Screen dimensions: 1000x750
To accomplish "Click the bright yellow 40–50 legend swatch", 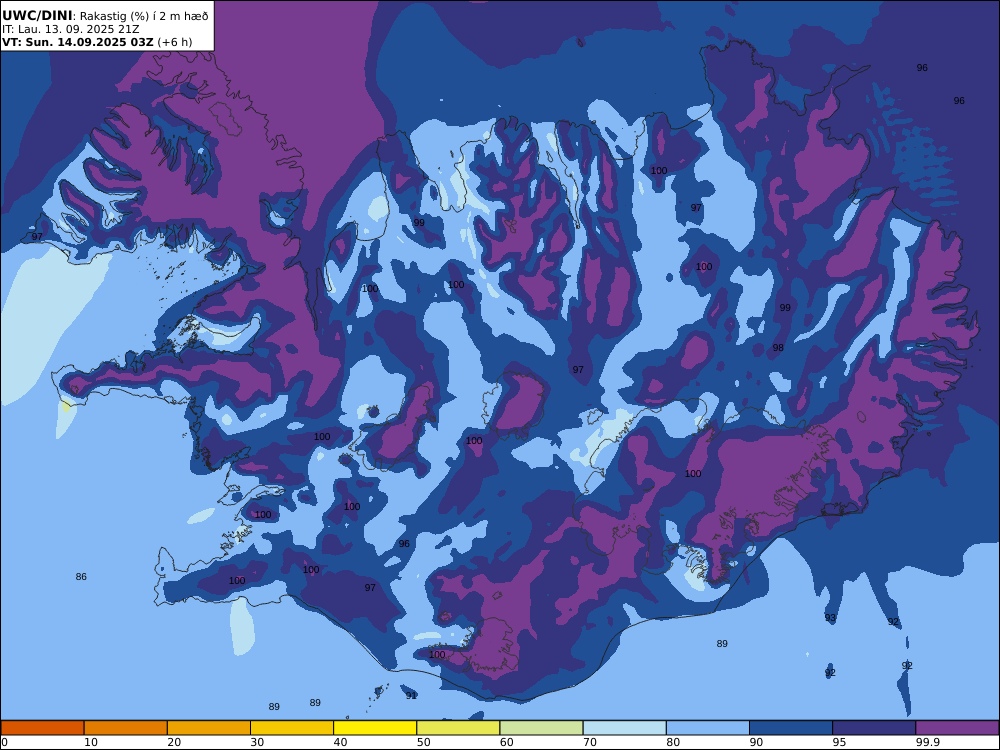I will (375, 728).
